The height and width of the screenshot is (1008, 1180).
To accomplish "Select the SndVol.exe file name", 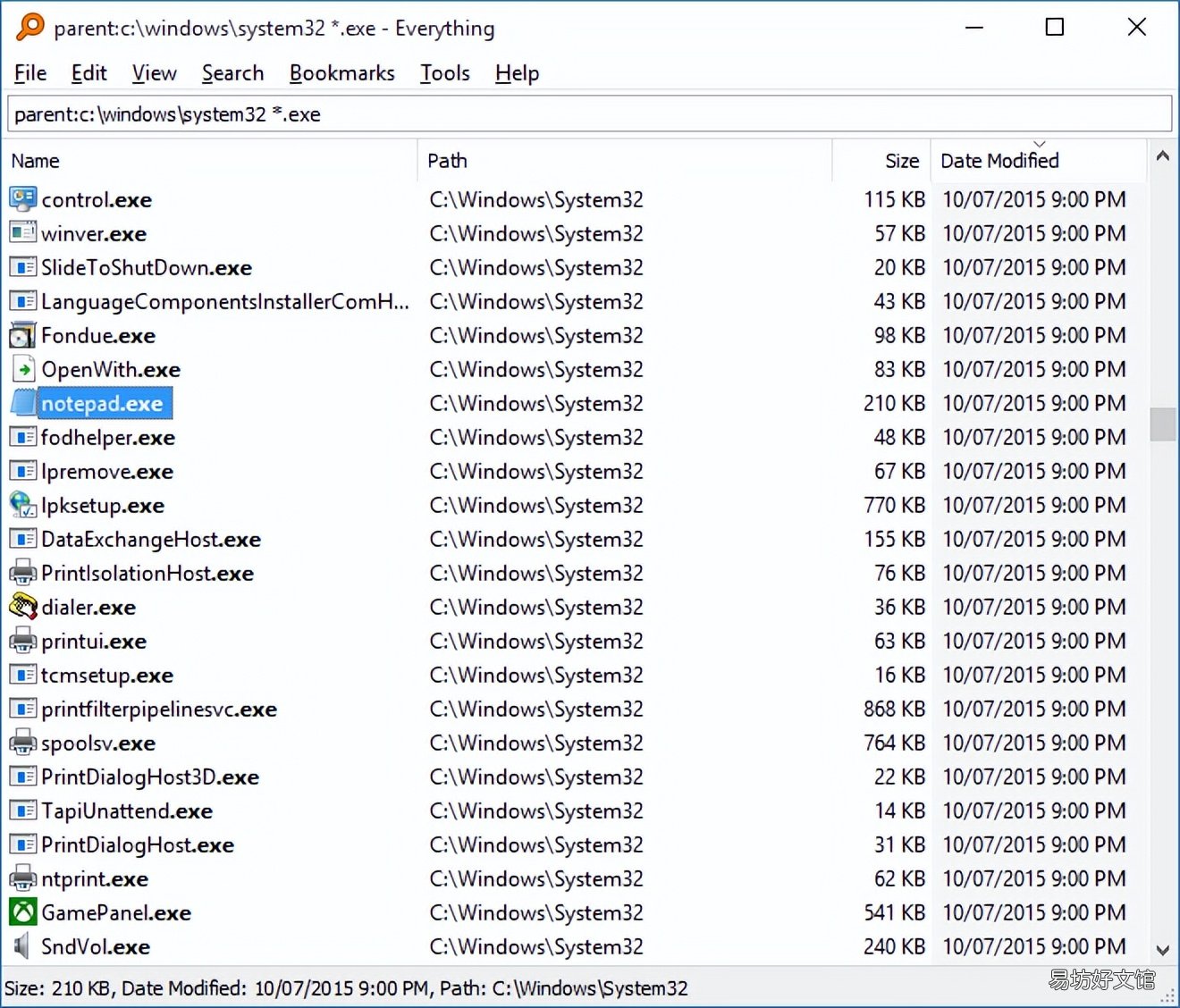I will coord(96,947).
